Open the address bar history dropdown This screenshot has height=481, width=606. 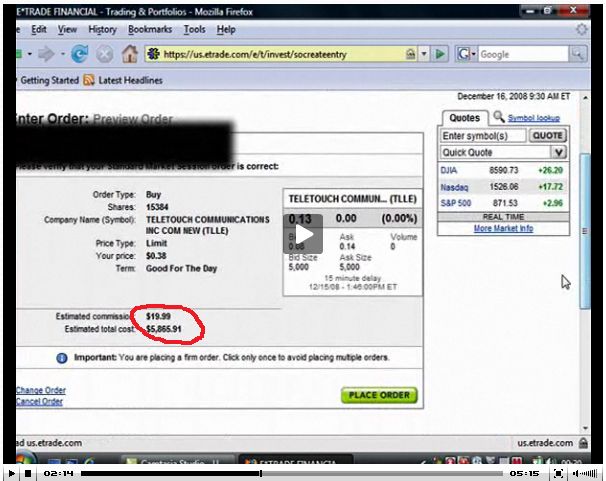(424, 54)
